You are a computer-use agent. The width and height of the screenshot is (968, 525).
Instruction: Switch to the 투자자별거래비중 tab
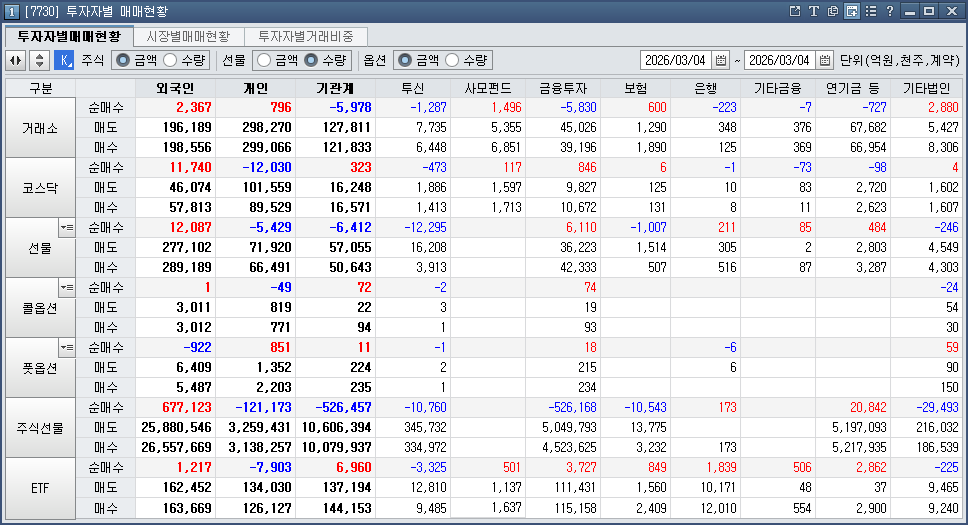pos(305,36)
